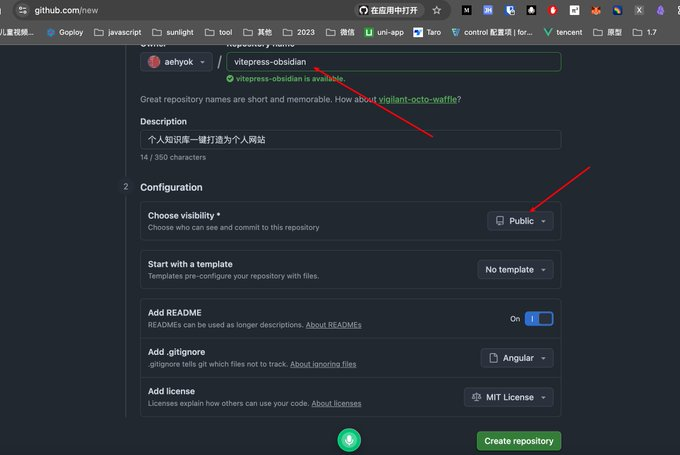This screenshot has width=680, height=455.
Task: Click the Description text field
Action: coord(350,140)
